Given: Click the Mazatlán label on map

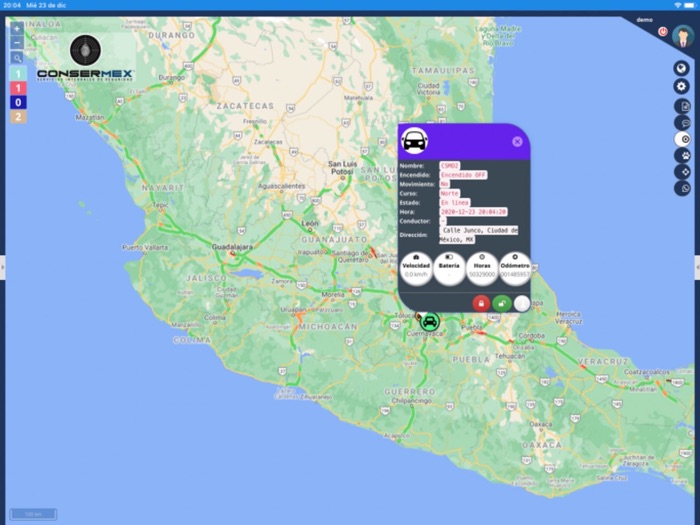Looking at the screenshot, I should 90,117.
